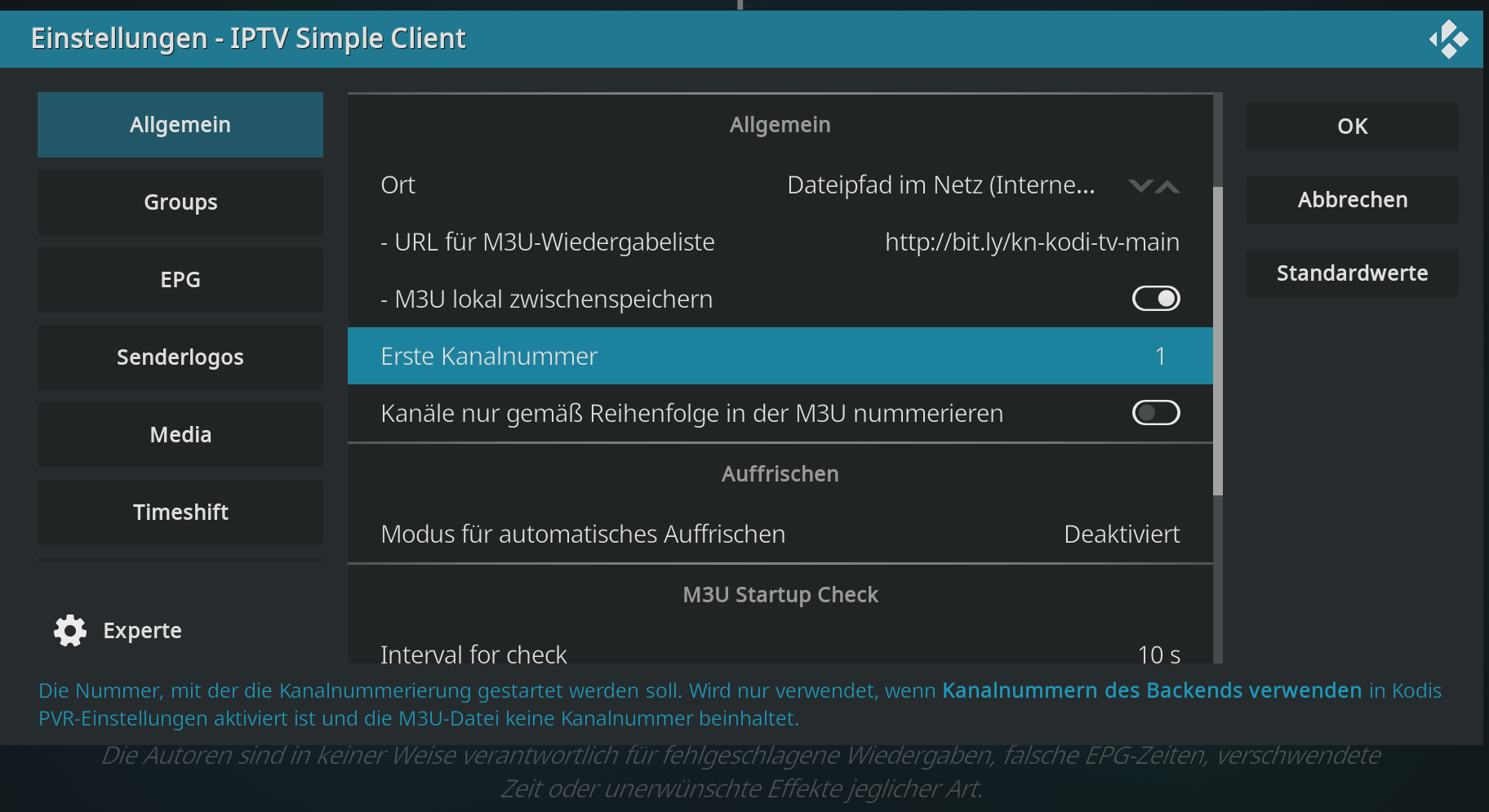Toggle M3U lokal zwischenspeichern switch
The image size is (1489, 812).
1156,299
